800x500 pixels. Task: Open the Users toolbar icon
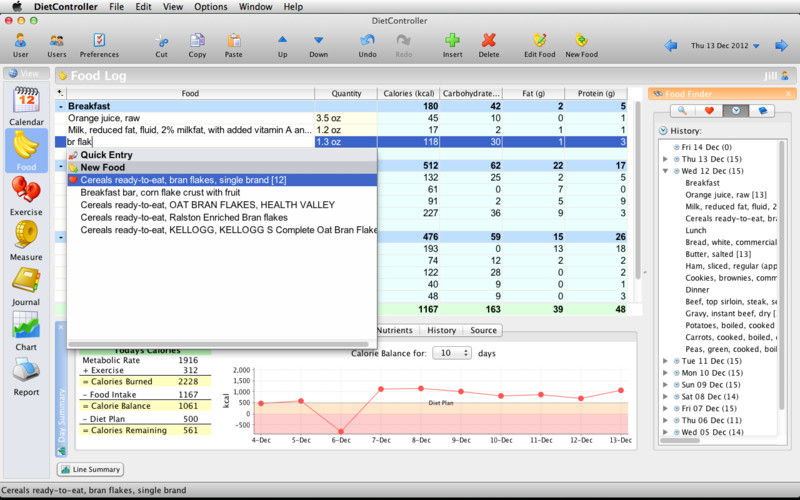(57, 45)
